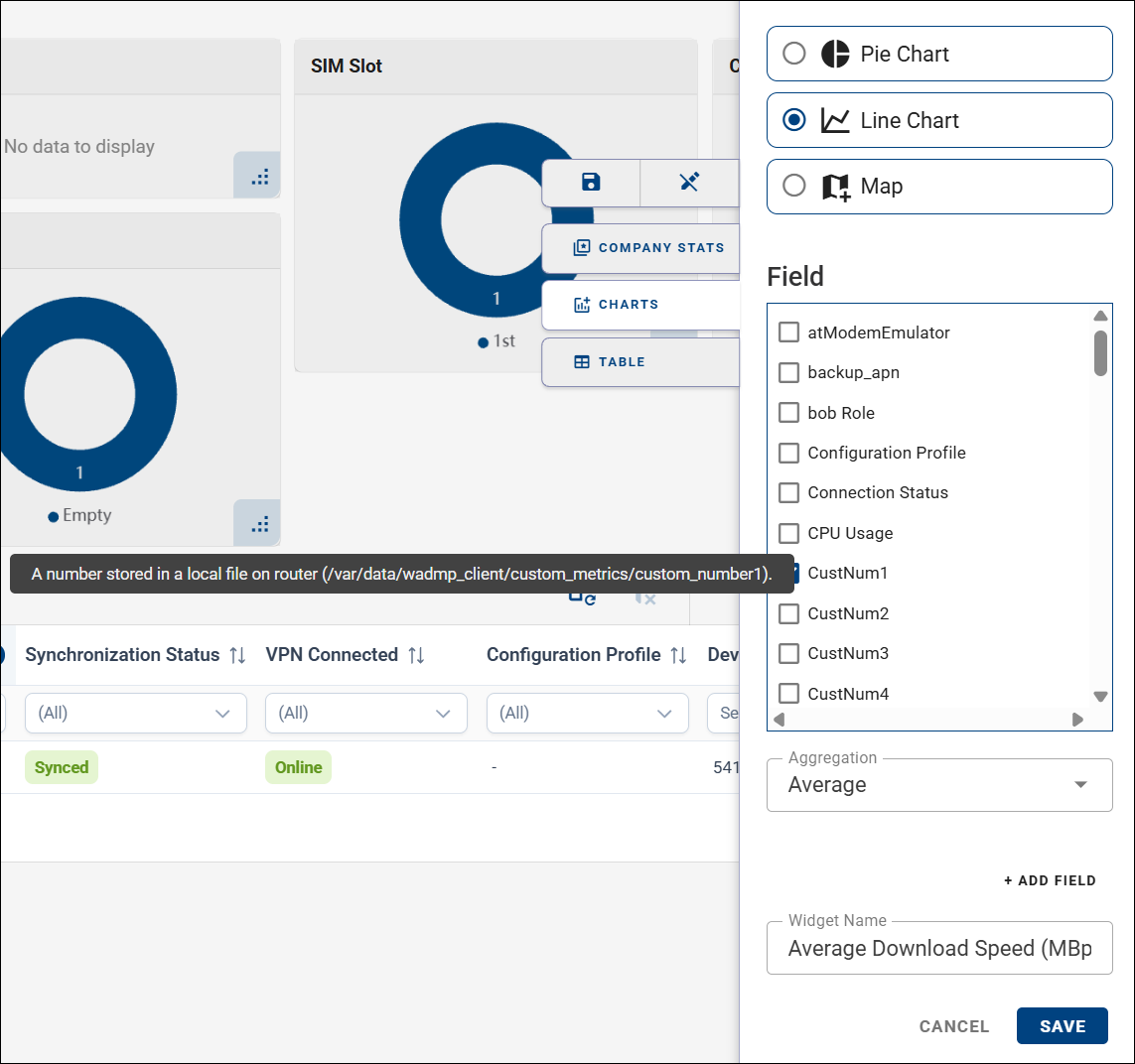1135x1064 pixels.
Task: Sort by Synchronization Status arrows icon
Action: click(237, 655)
